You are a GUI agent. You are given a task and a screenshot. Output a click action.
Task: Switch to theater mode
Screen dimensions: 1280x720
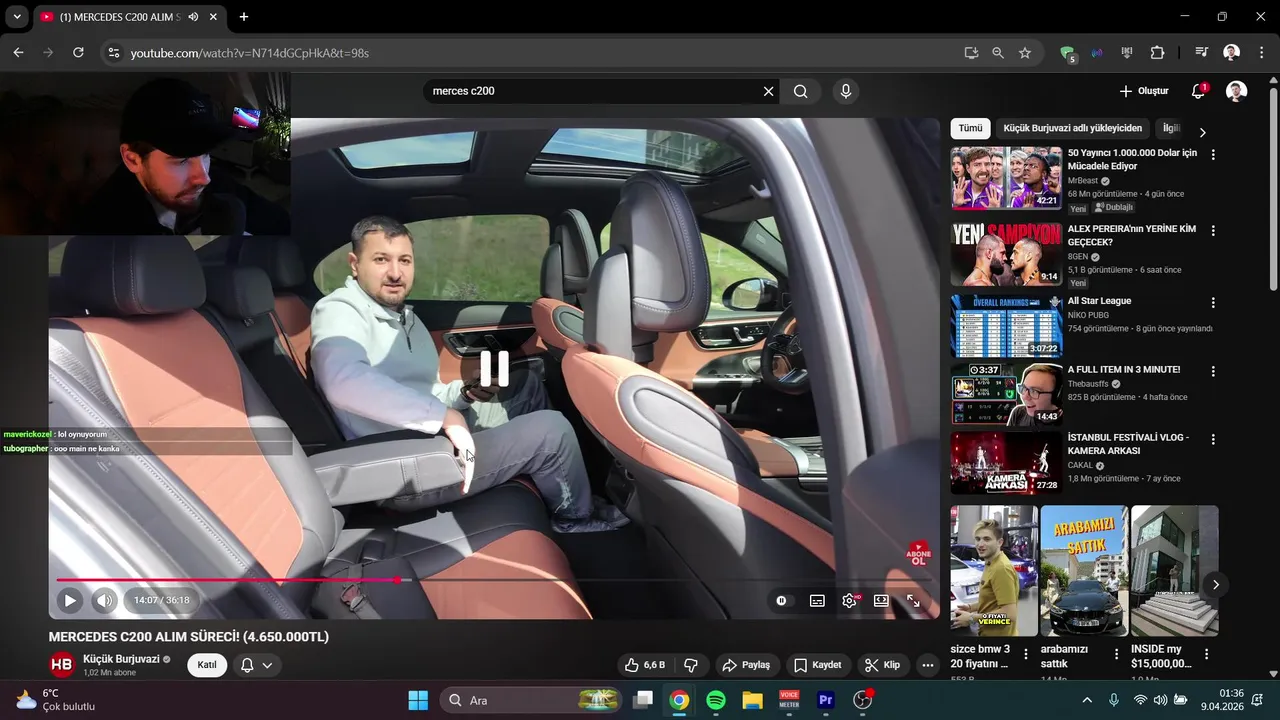tap(881, 601)
